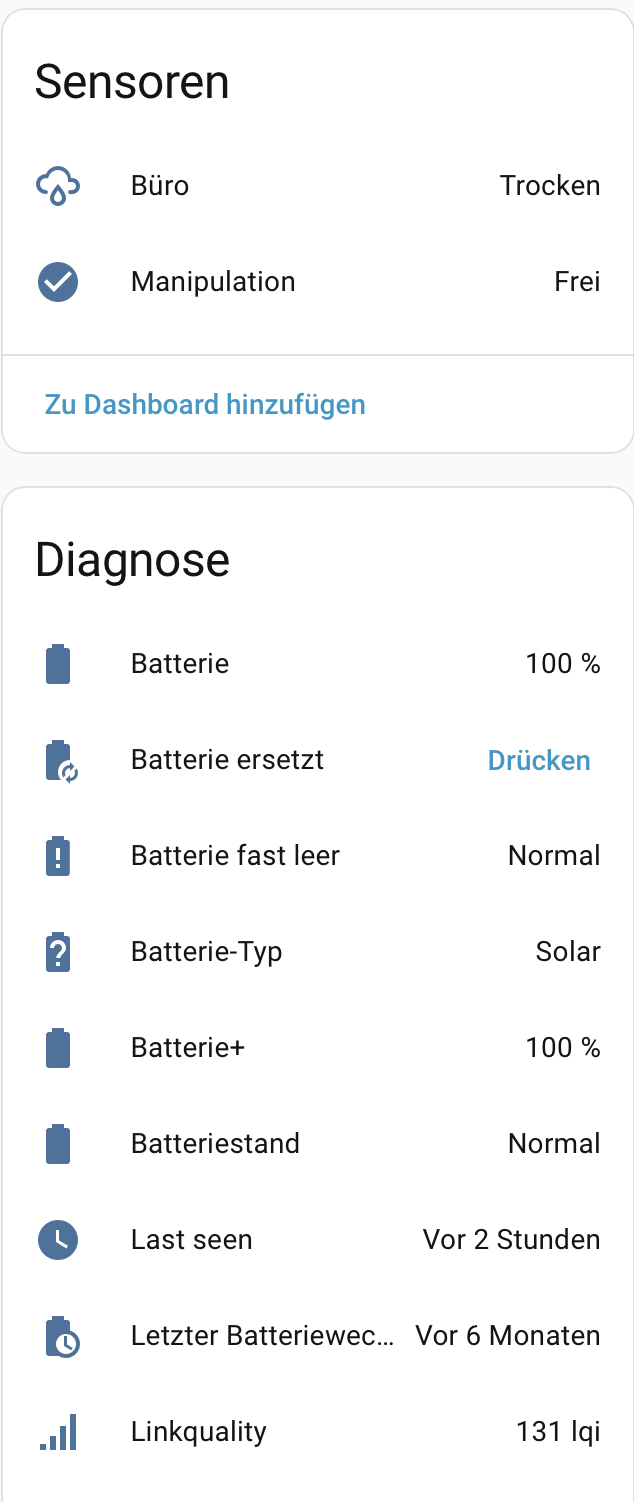Click the Batterie+ battery icon
This screenshot has width=634, height=1502.
coord(58,1048)
